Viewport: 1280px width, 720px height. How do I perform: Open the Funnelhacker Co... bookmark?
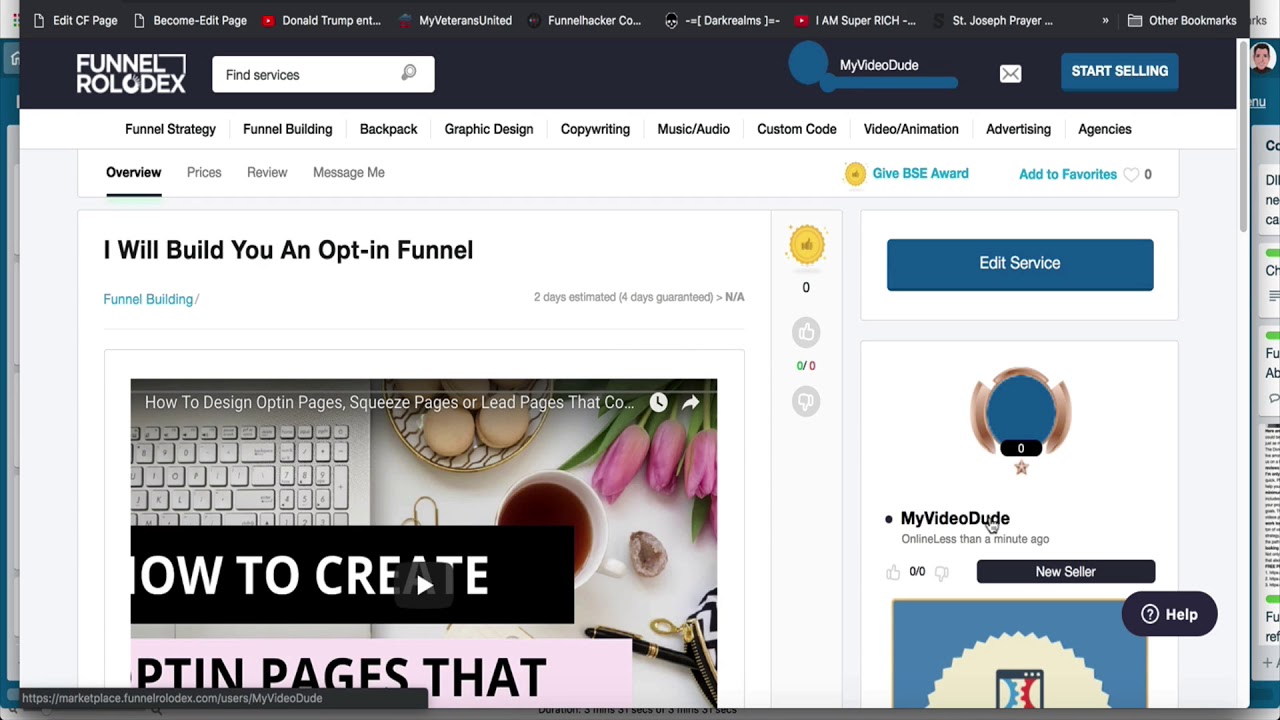click(584, 20)
